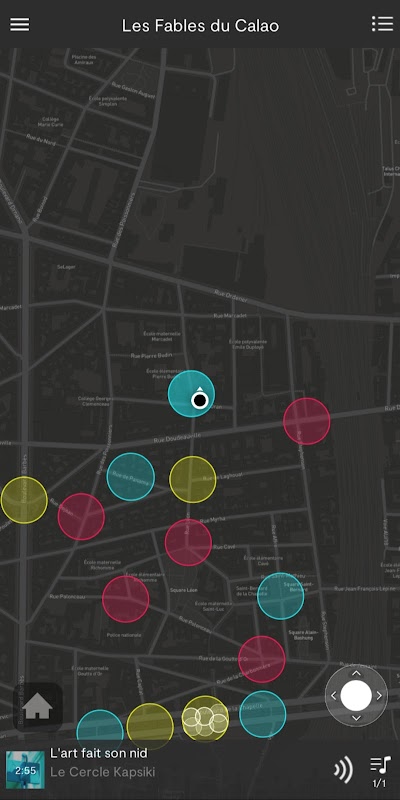Tap the Rue Marcadet street label

pos(230,316)
